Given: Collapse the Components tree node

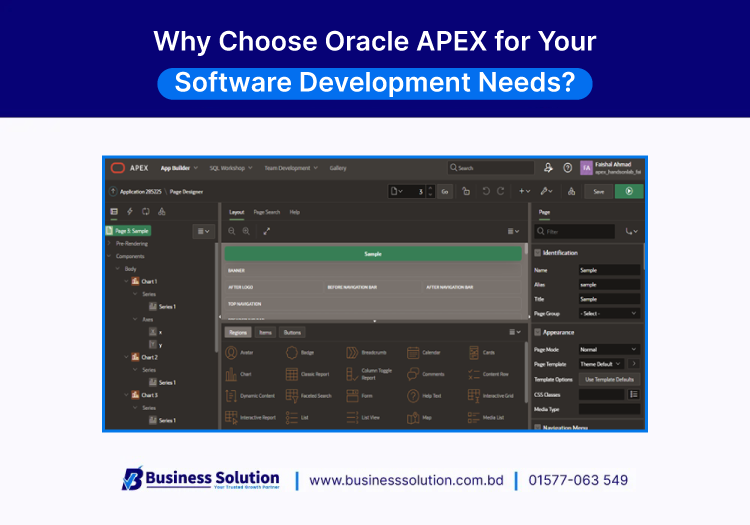Looking at the screenshot, I should coord(109,256).
